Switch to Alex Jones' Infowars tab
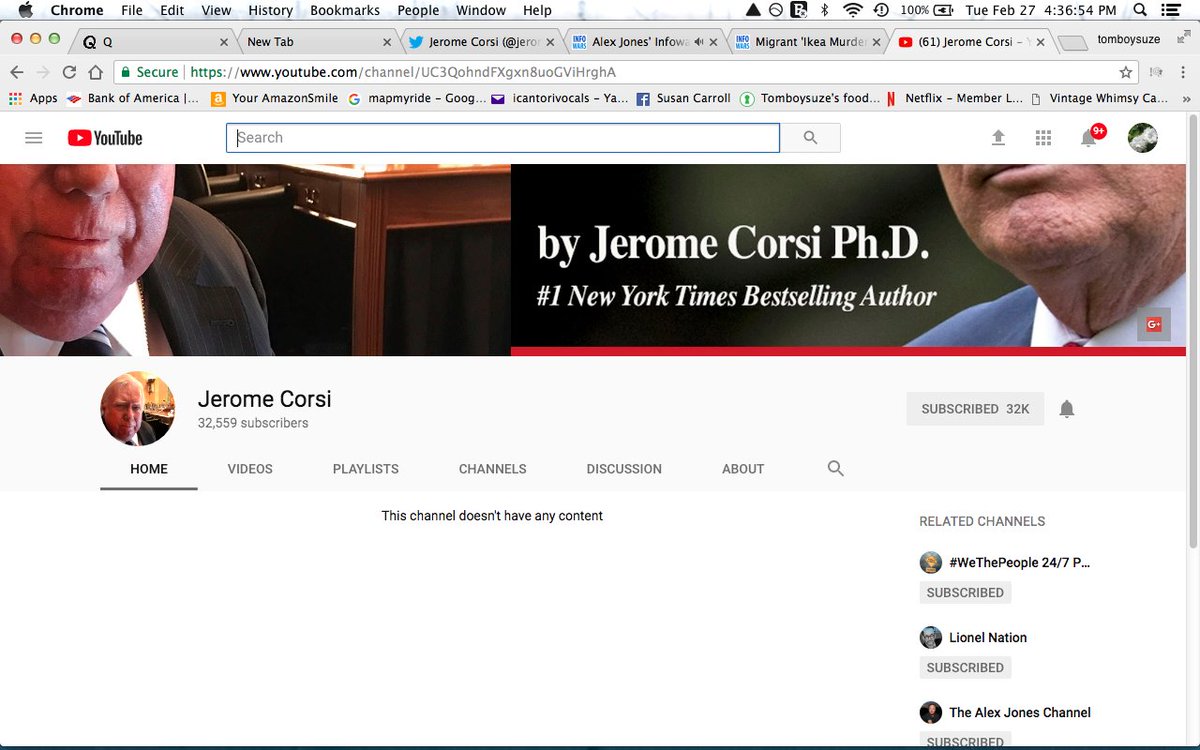Screen dimensions: 1200x750 (x=644, y=42)
